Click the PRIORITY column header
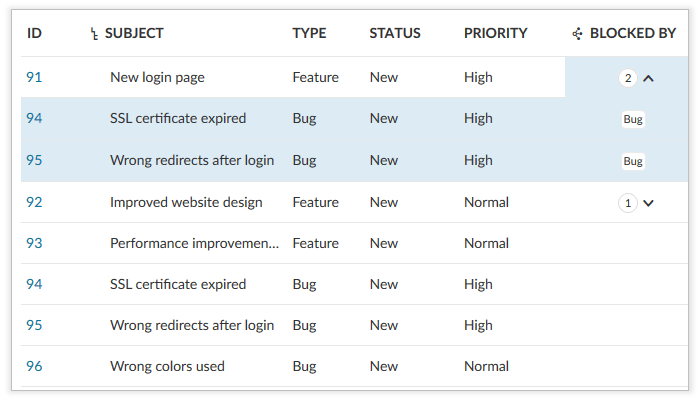This screenshot has height=400, width=700. [x=495, y=33]
